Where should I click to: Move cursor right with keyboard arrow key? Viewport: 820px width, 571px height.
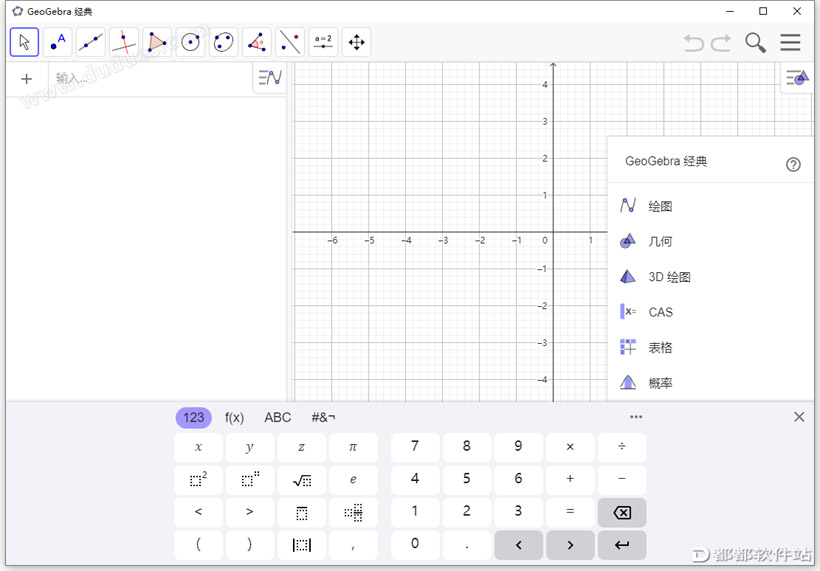(570, 545)
